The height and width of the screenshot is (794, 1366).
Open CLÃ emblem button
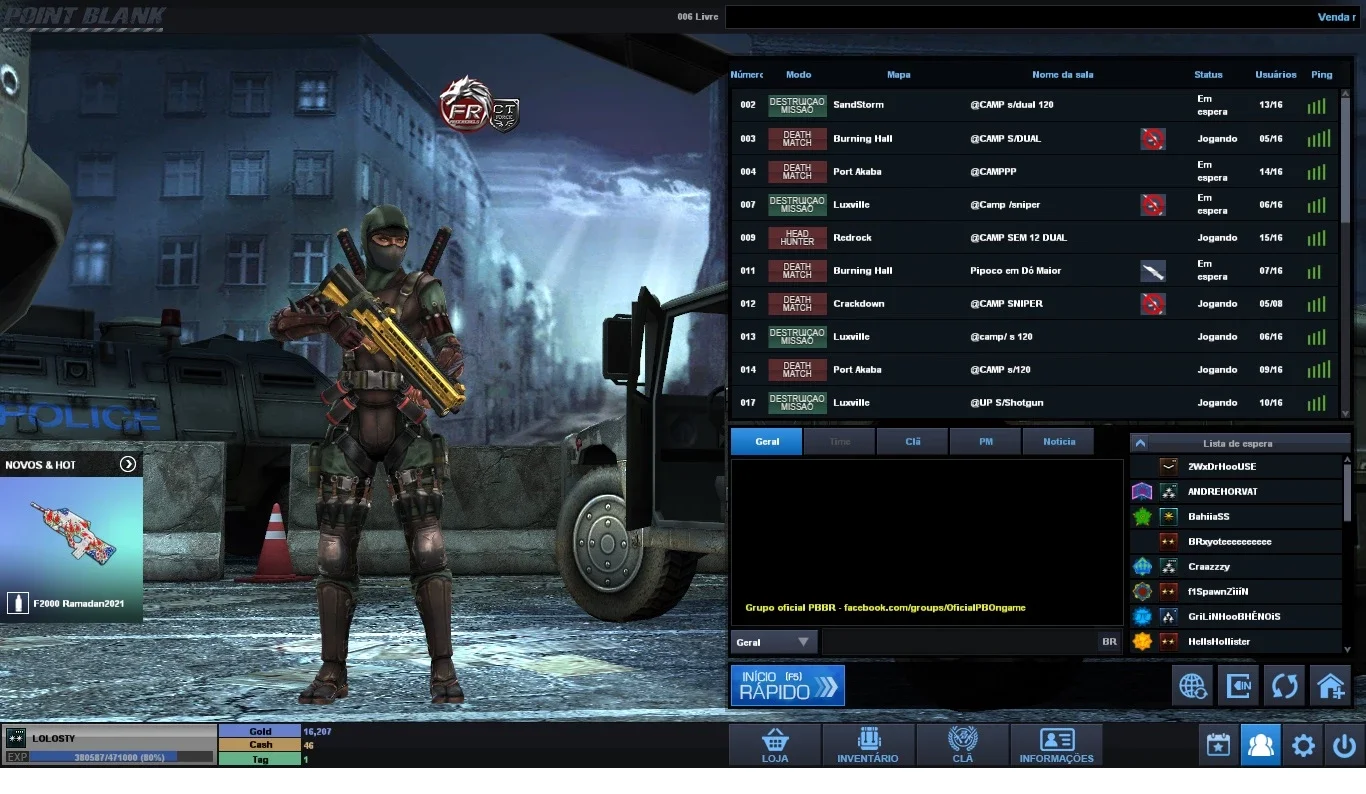962,745
